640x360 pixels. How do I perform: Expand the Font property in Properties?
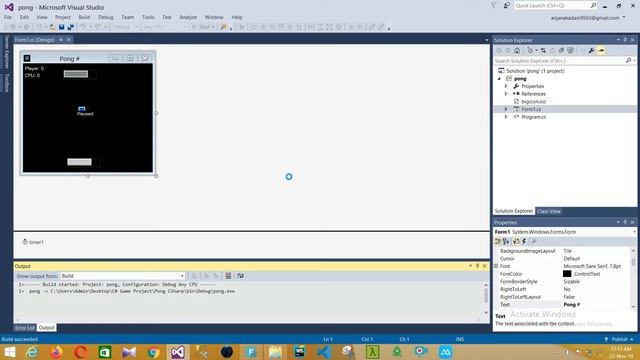tap(496, 266)
